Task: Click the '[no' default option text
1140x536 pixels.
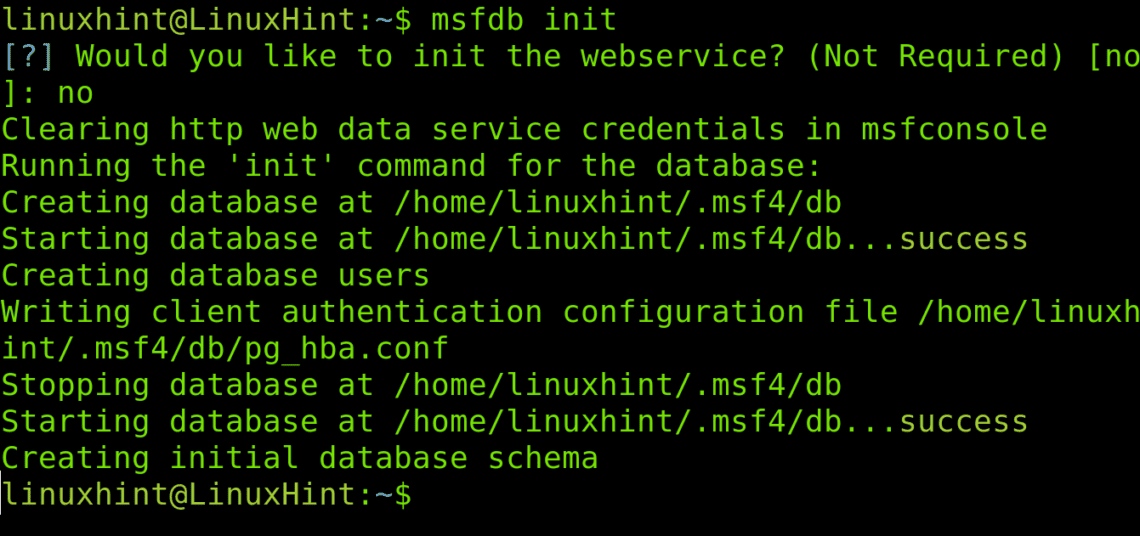Action: 1114,56
